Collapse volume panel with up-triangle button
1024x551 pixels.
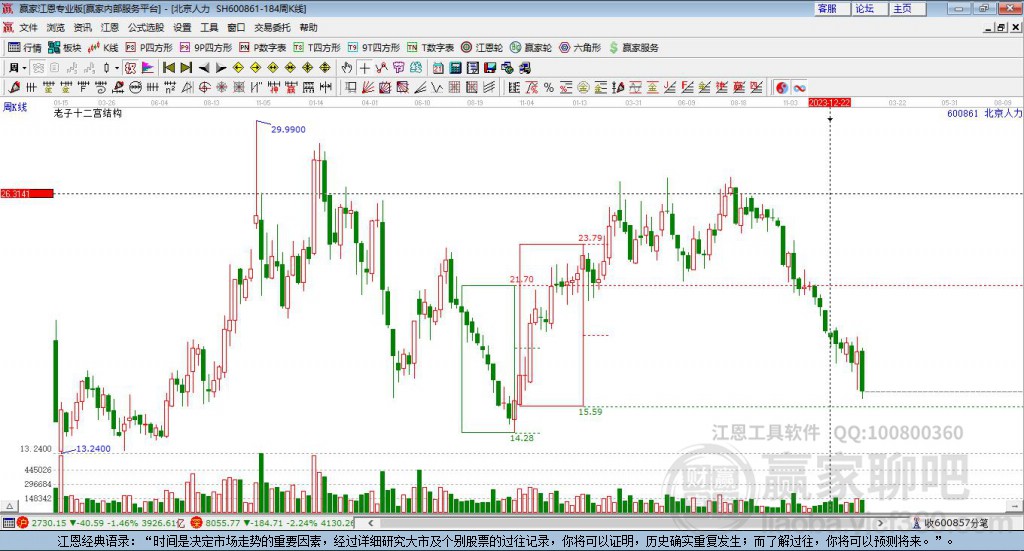9,506
